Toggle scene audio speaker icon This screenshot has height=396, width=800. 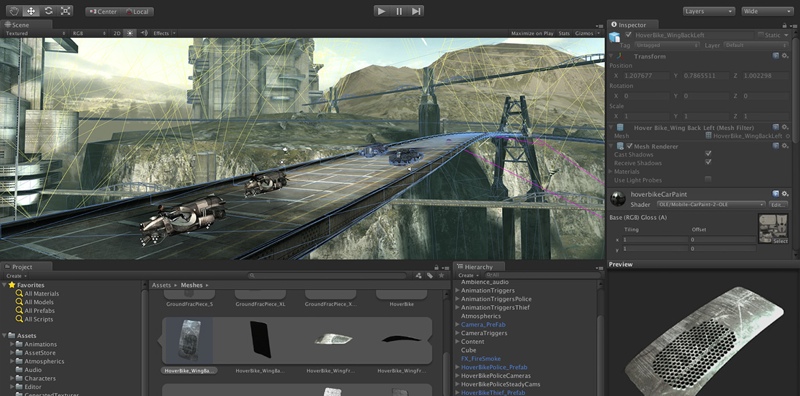[144, 33]
